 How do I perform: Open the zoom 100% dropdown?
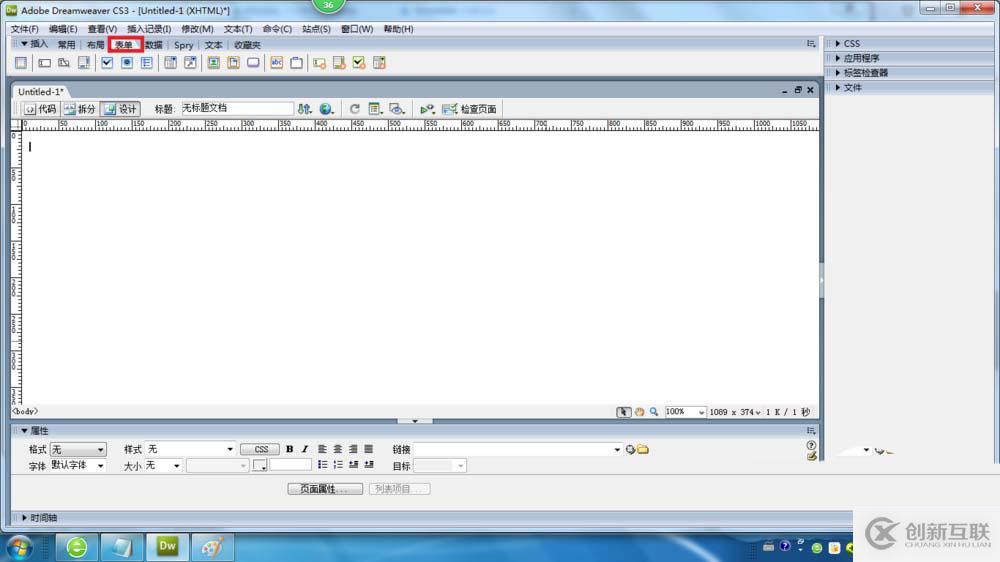(685, 412)
